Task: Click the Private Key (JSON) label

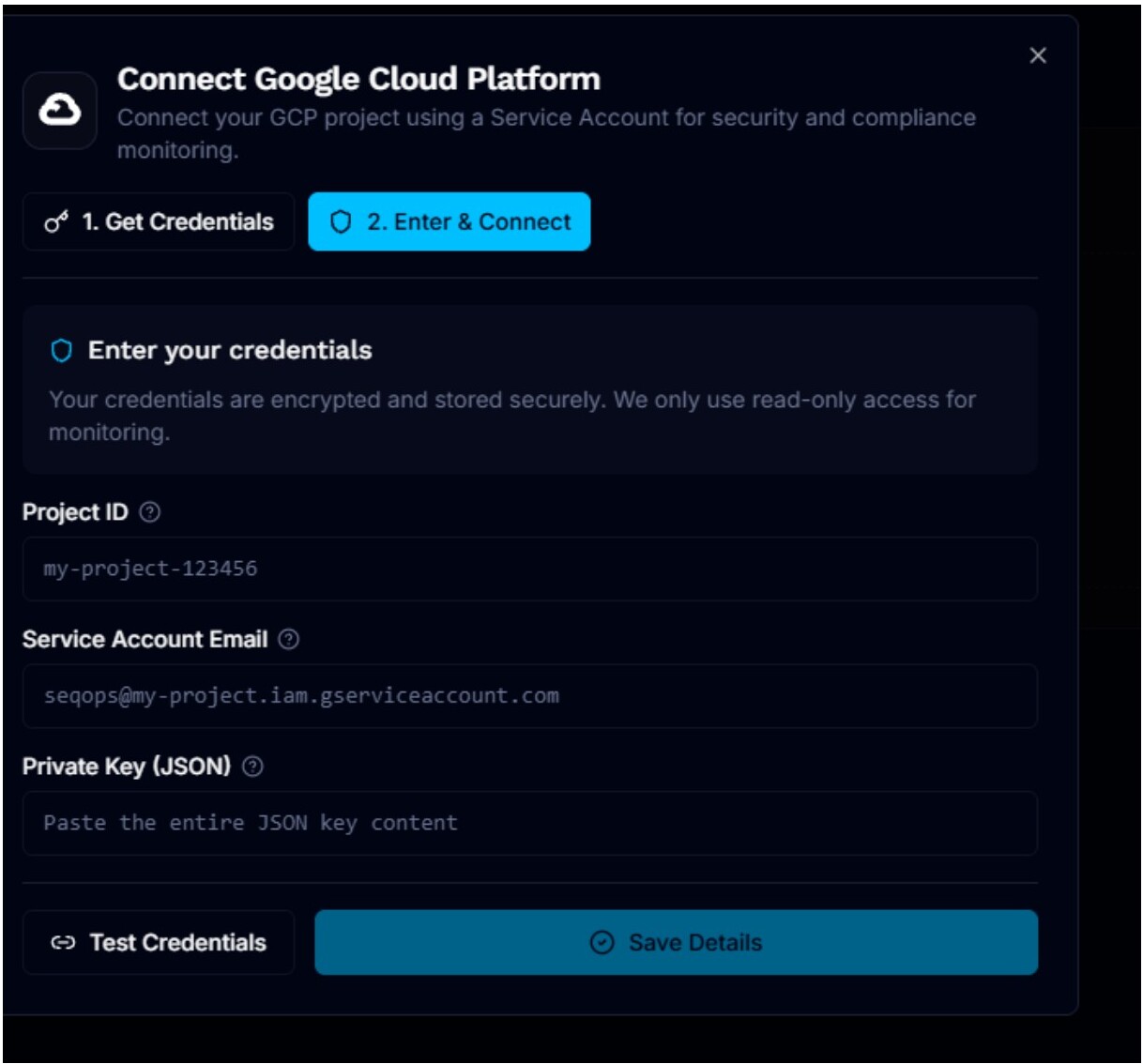Action: coord(127,767)
